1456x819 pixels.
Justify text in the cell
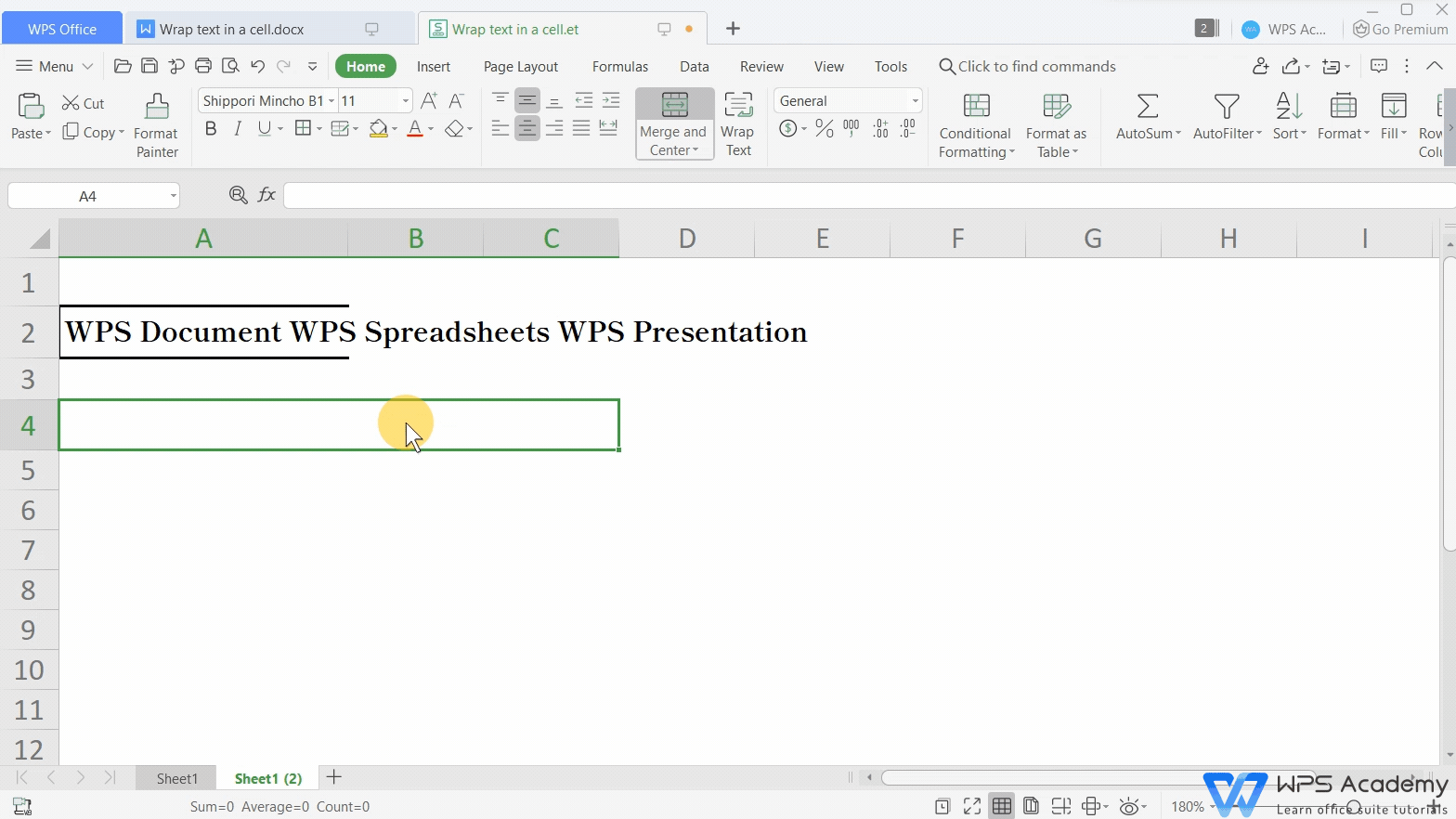(x=581, y=128)
